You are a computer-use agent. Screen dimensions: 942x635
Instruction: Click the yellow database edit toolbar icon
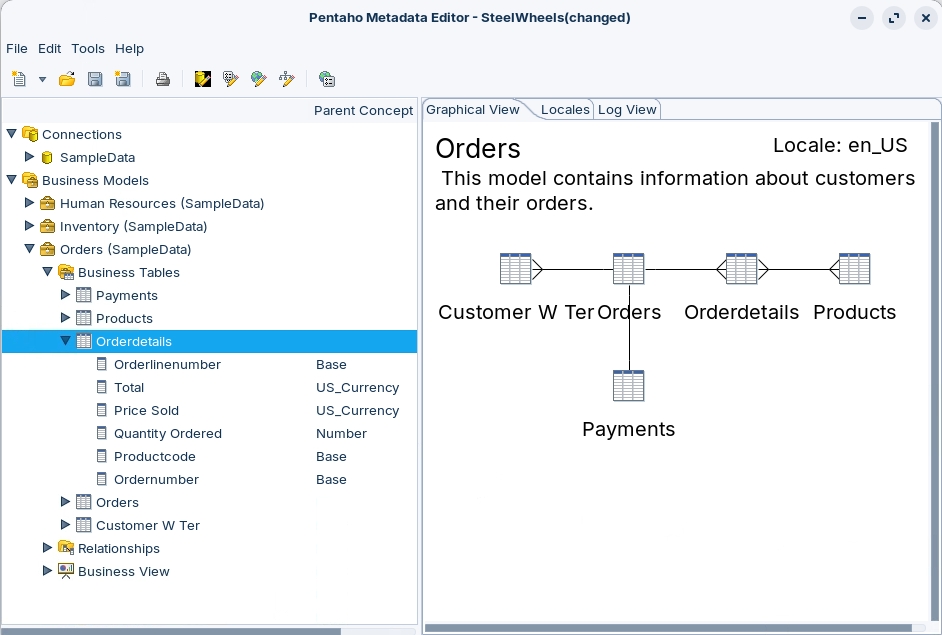[x=203, y=79]
